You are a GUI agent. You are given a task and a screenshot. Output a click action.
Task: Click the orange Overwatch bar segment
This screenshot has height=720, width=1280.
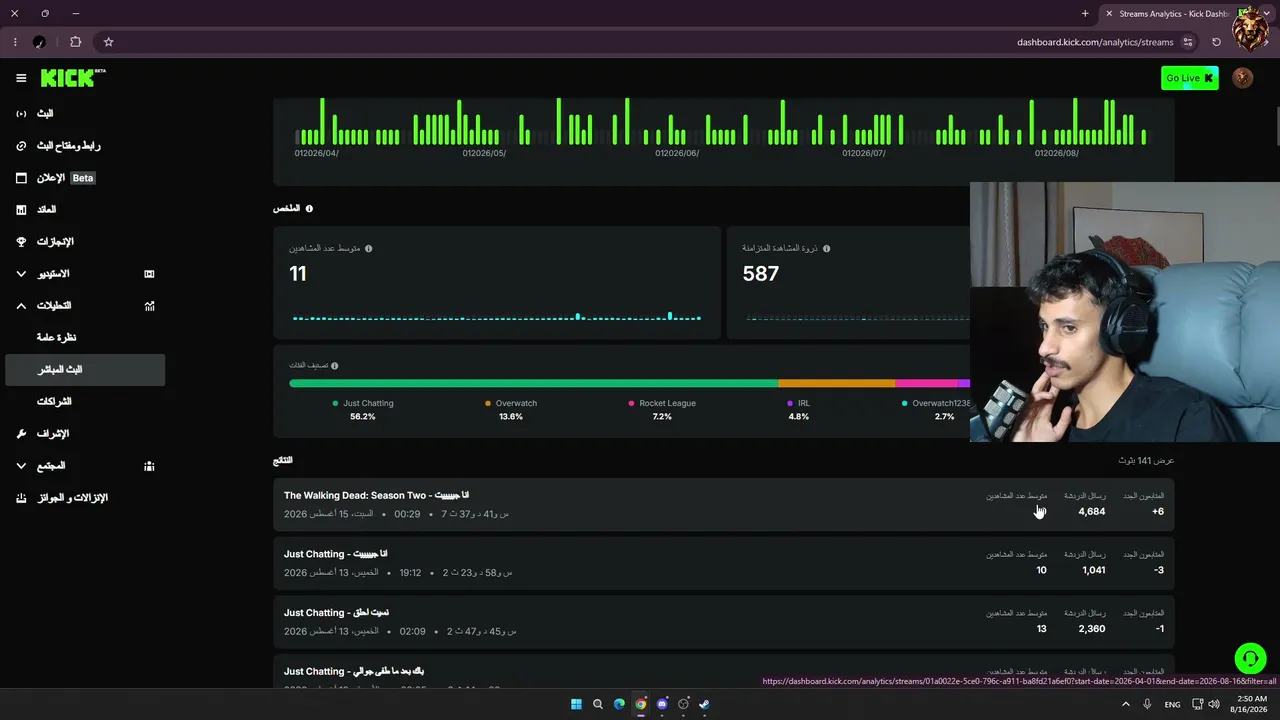(x=837, y=383)
